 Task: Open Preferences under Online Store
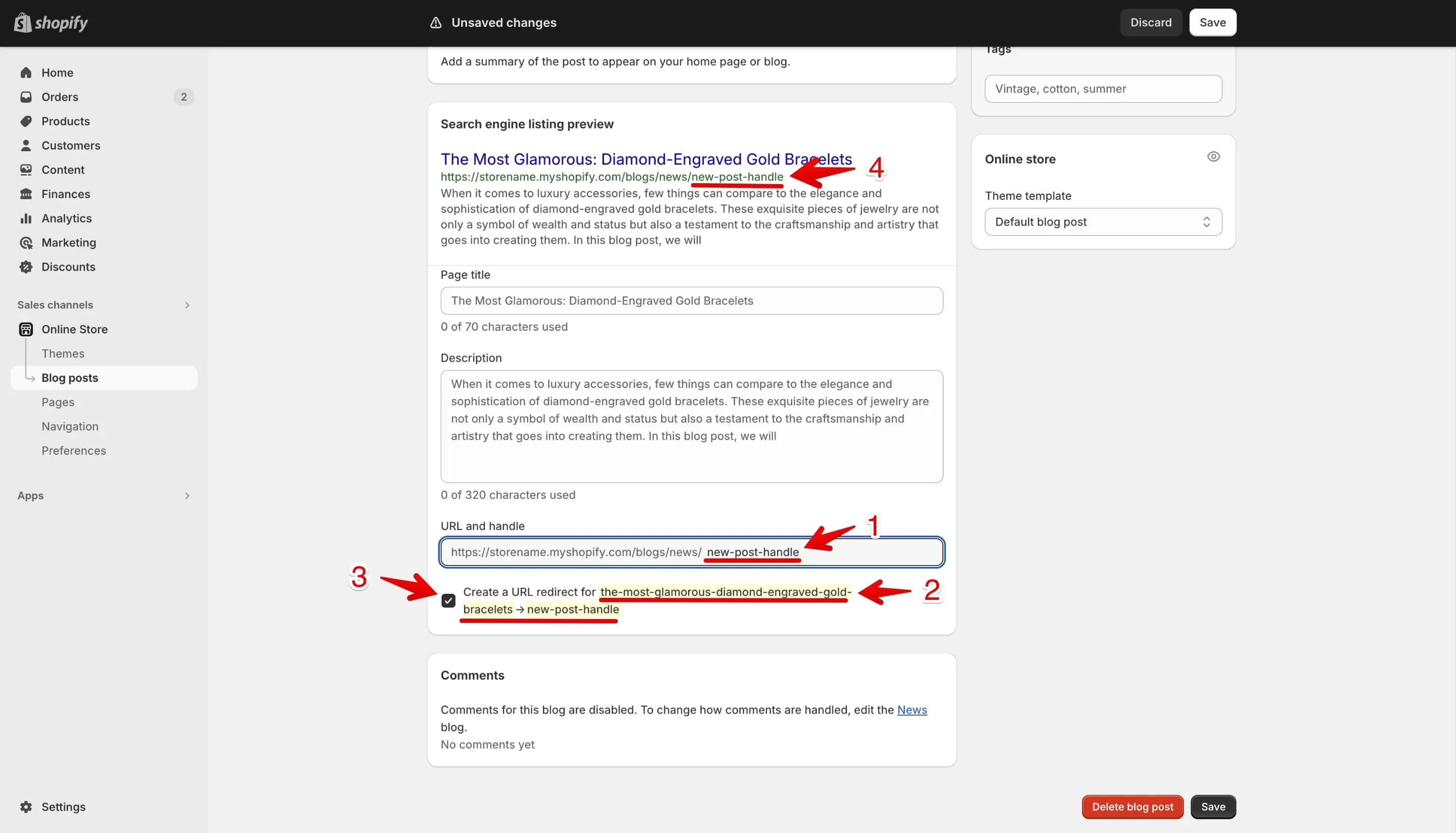click(74, 451)
